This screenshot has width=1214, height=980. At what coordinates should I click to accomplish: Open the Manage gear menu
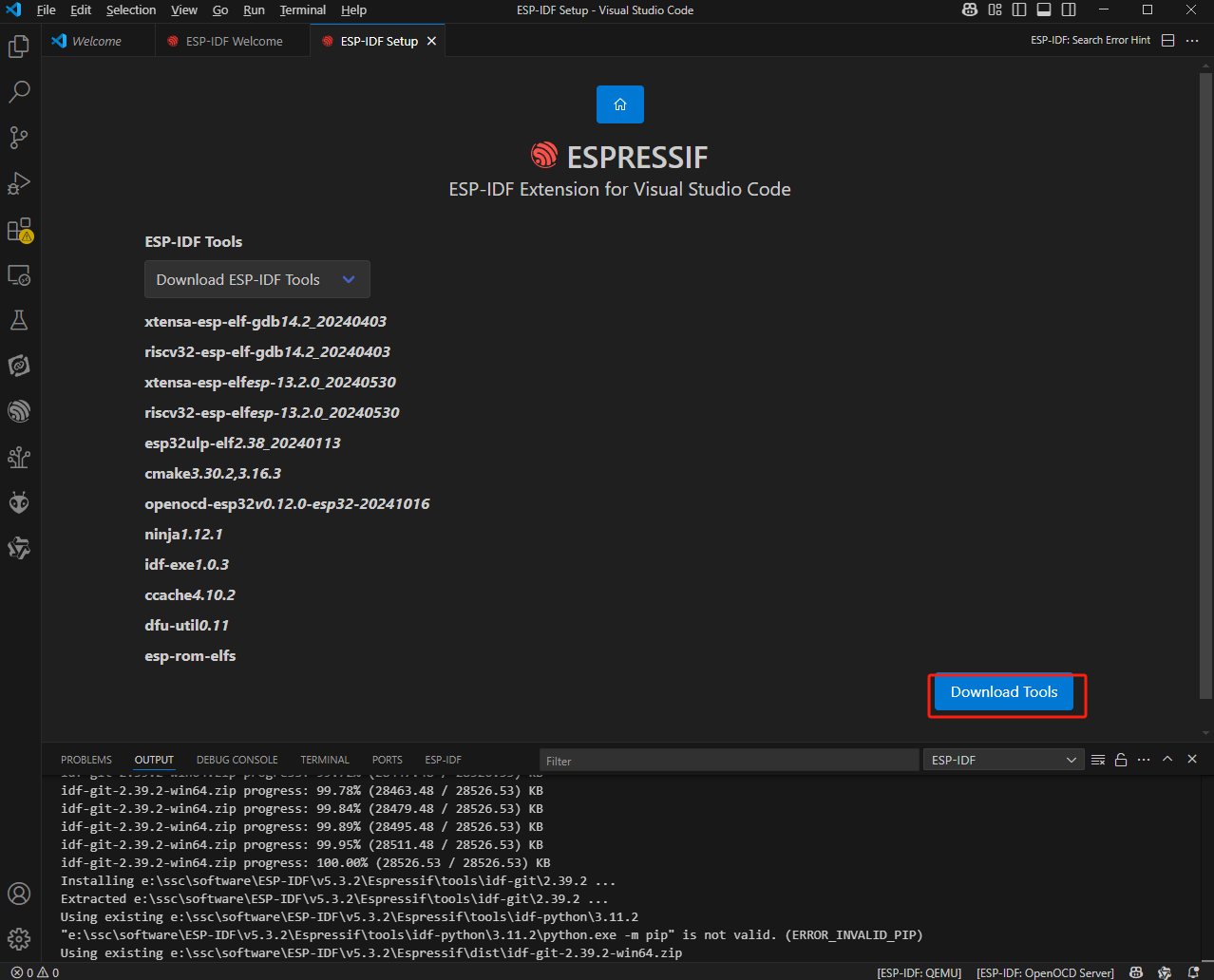pos(19,939)
